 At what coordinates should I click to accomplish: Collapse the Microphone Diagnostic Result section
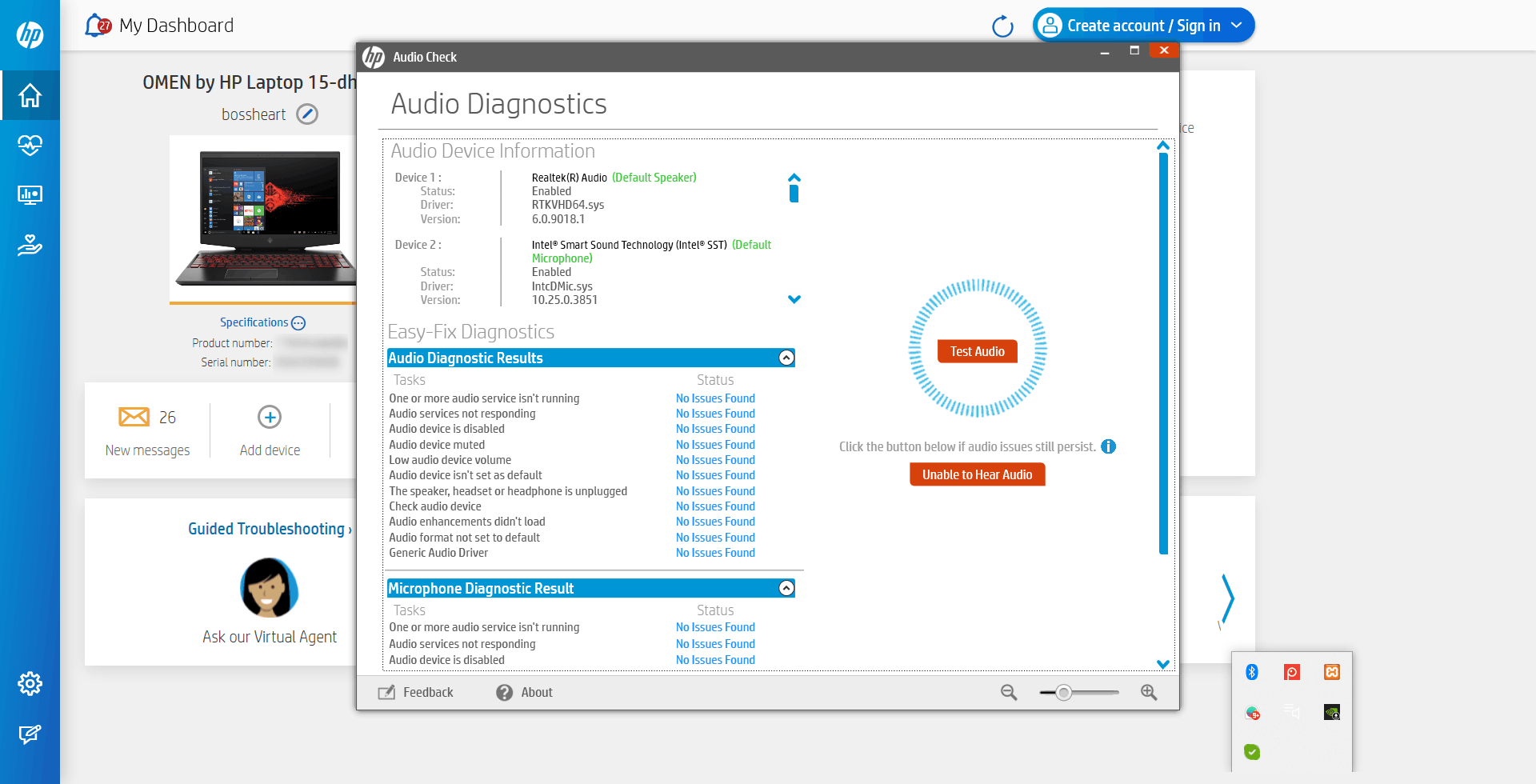787,588
